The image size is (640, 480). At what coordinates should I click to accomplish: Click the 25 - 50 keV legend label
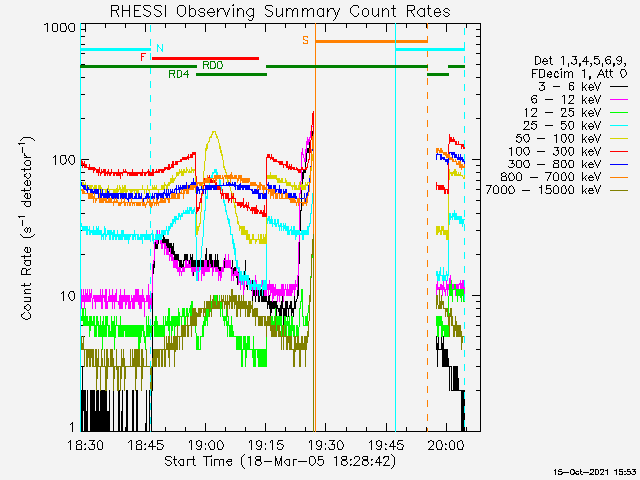click(x=562, y=125)
